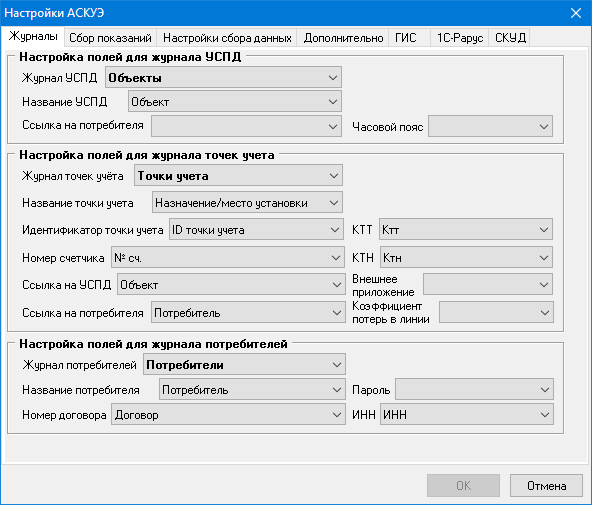Open the Журнал потребителей dropdown
The width and height of the screenshot is (592, 505).
pos(244,364)
